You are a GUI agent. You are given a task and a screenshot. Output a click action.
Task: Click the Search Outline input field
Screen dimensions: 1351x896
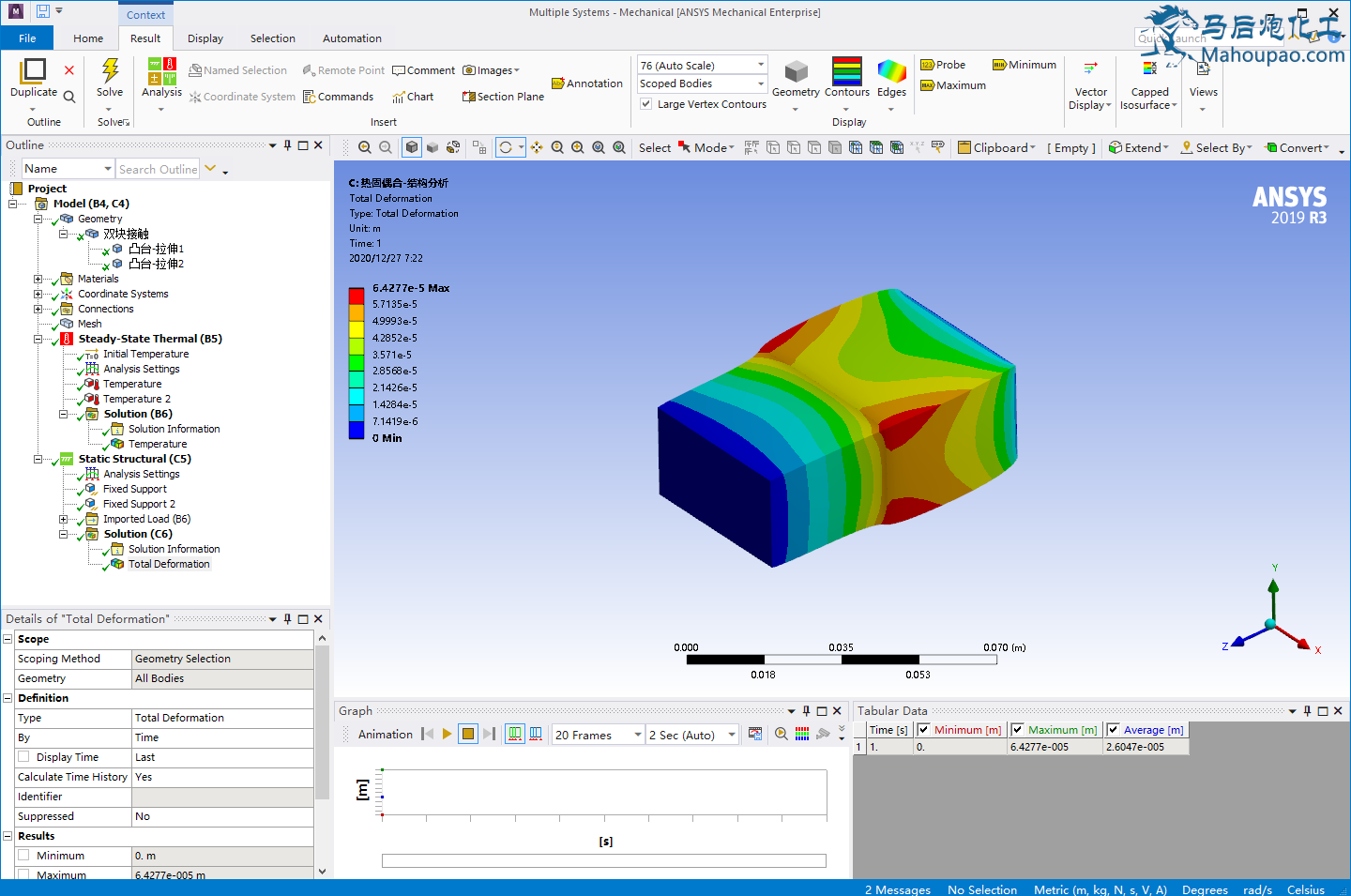coord(158,169)
